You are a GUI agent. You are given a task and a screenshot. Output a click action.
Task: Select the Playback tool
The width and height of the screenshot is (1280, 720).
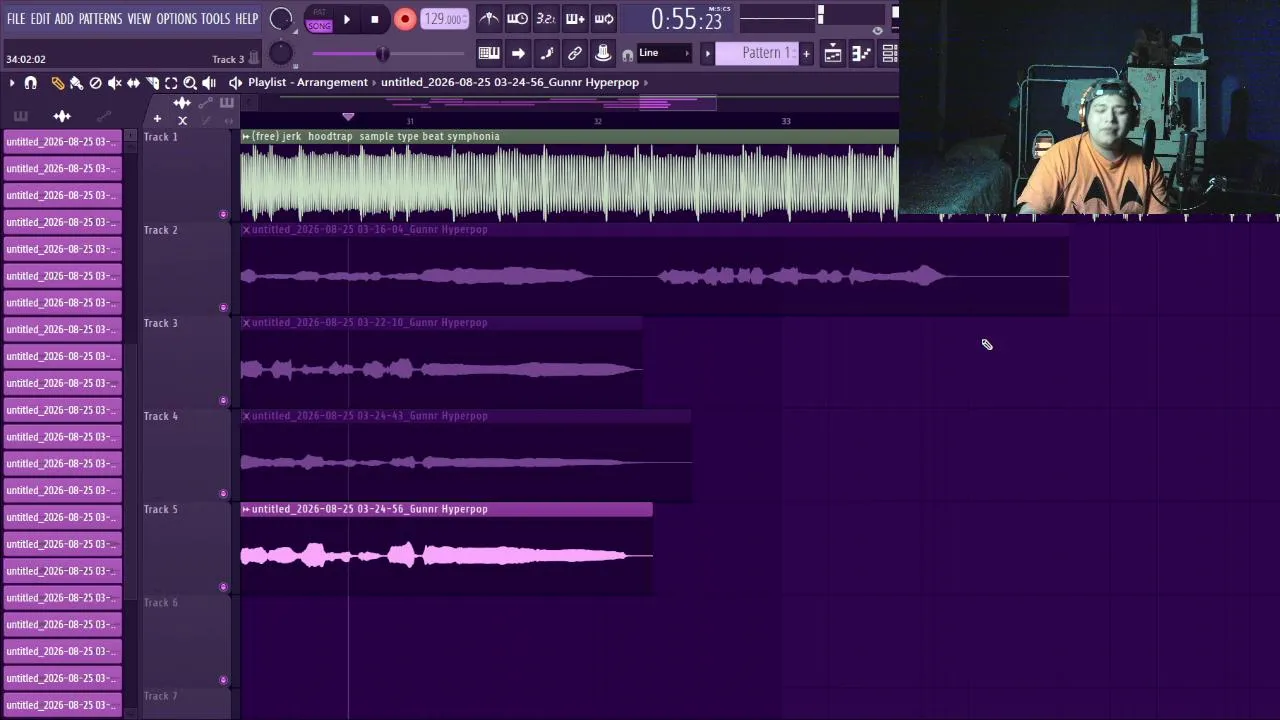pyautogui.click(x=209, y=83)
